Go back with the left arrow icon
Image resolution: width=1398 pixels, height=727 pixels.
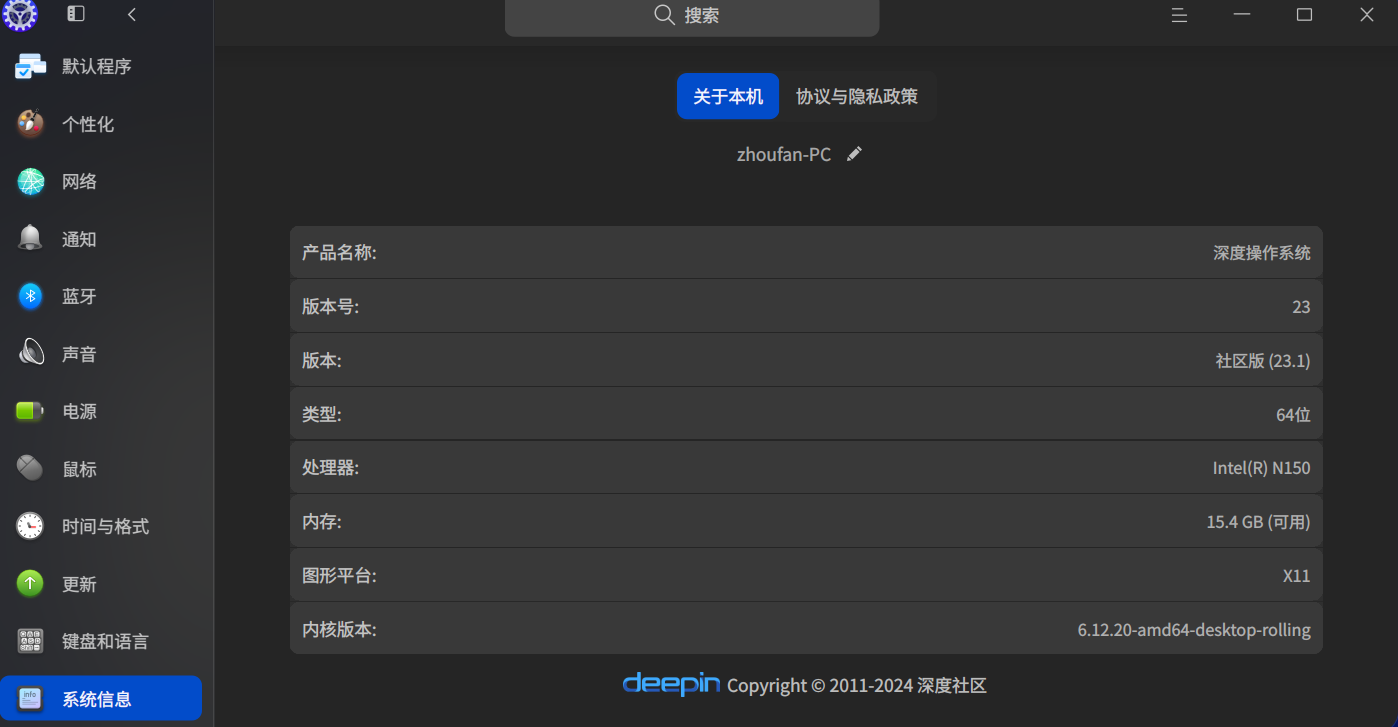click(x=132, y=14)
